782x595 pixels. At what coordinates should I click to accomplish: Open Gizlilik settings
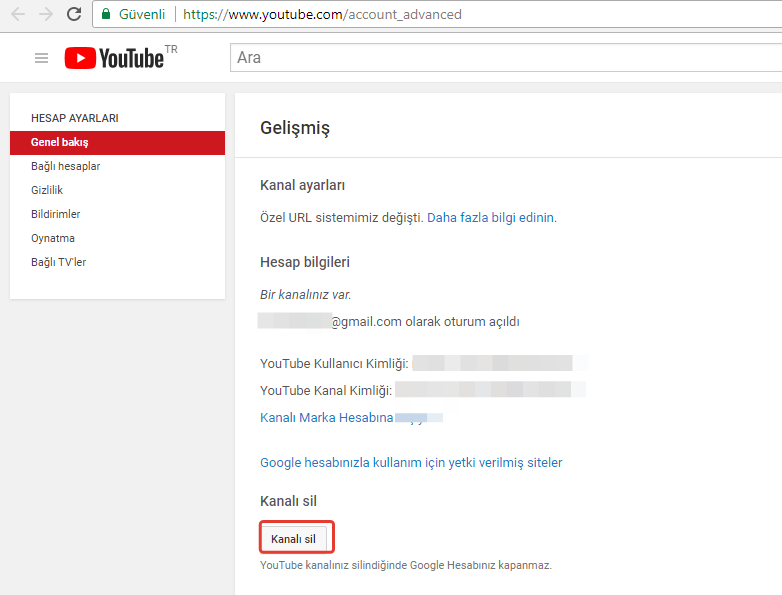[47, 190]
